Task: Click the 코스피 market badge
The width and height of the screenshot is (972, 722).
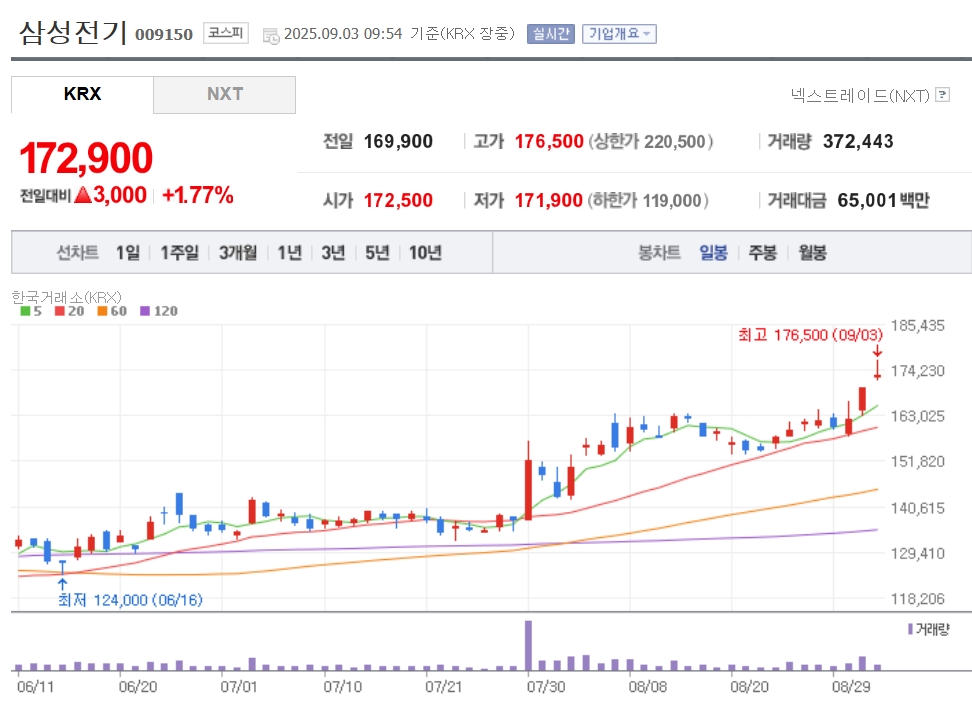Action: point(226,33)
